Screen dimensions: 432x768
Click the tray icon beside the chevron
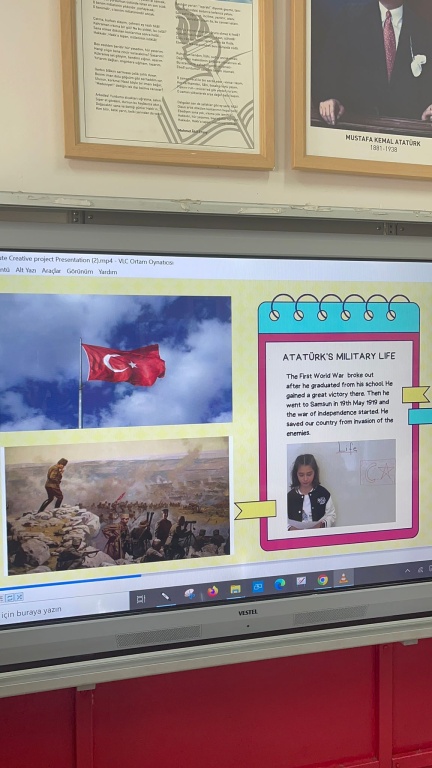coord(420,570)
